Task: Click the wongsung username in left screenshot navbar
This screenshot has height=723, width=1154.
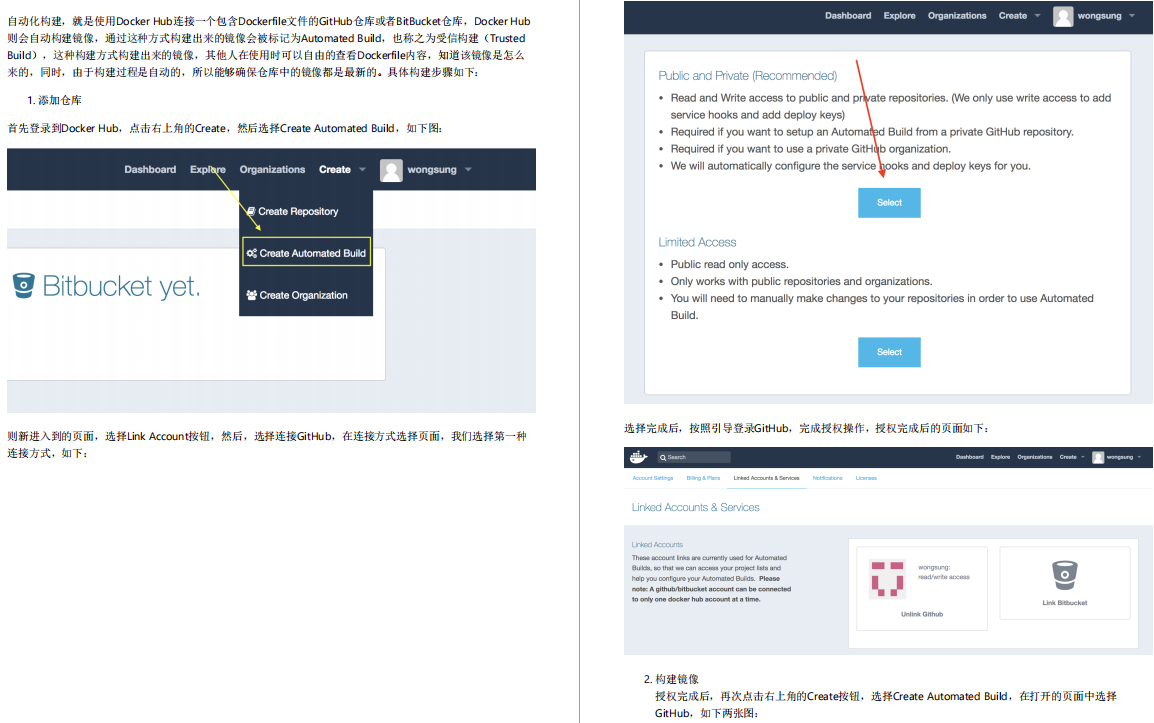Action: coord(432,169)
